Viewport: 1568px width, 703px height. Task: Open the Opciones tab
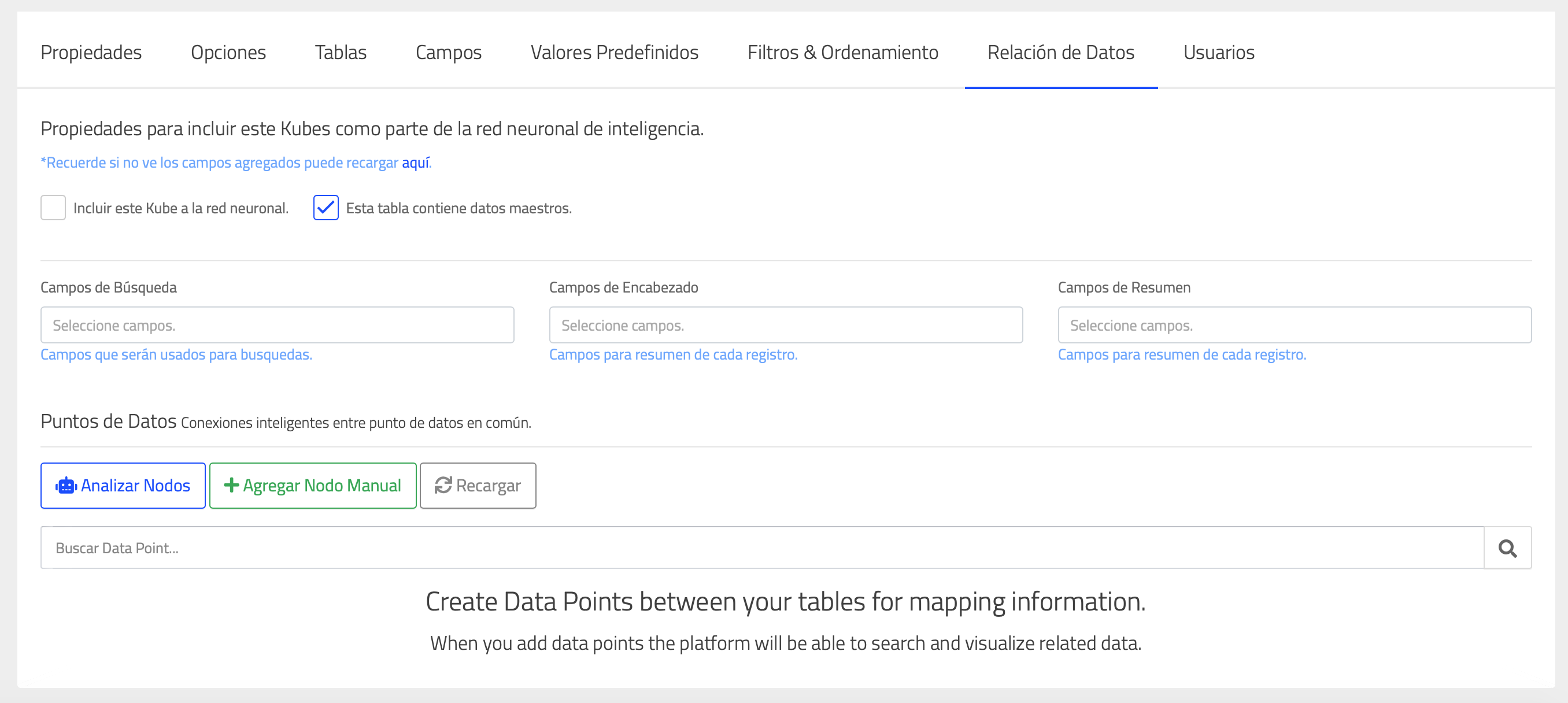pos(228,53)
